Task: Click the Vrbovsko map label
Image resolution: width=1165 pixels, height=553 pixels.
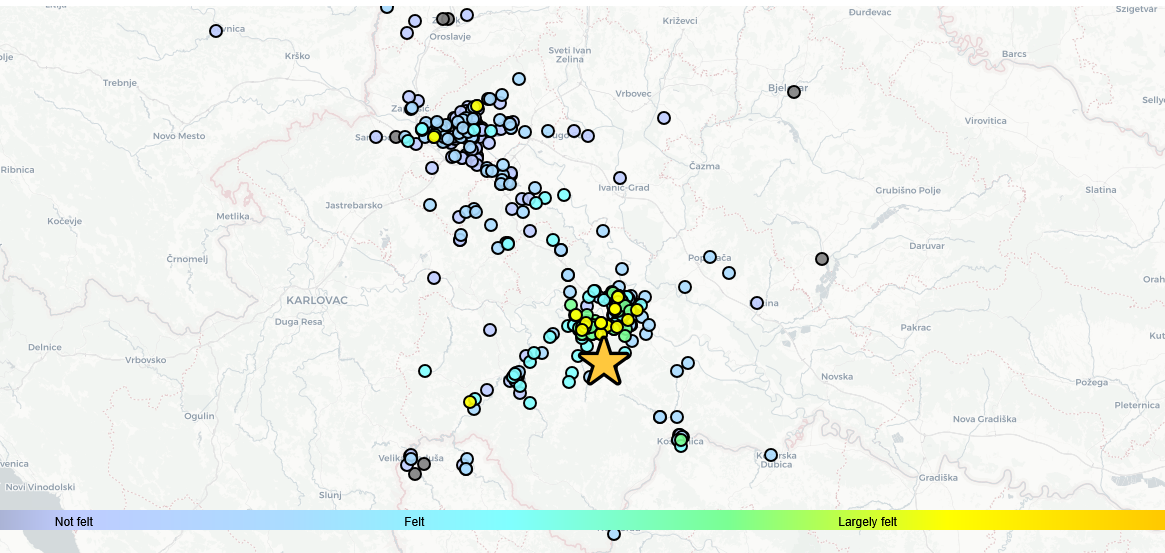Action: pyautogui.click(x=146, y=360)
